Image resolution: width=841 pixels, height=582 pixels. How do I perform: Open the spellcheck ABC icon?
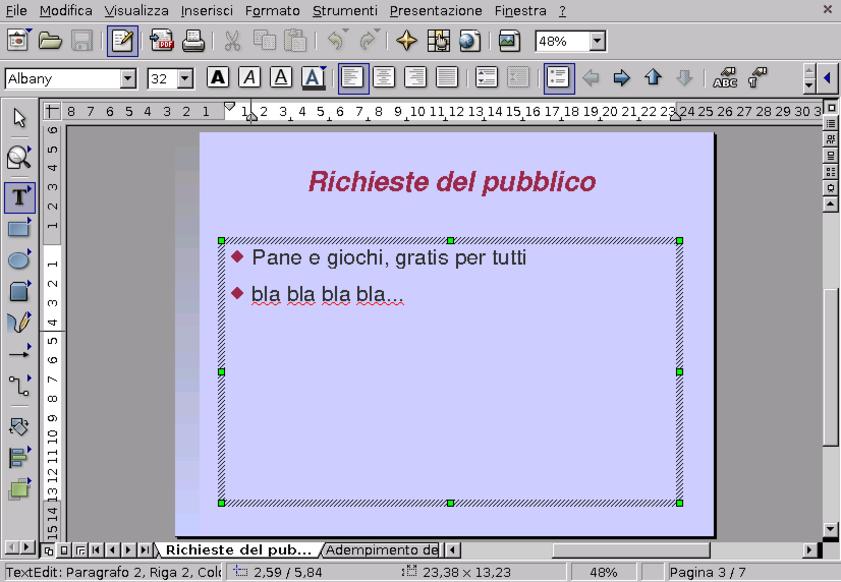click(x=724, y=78)
